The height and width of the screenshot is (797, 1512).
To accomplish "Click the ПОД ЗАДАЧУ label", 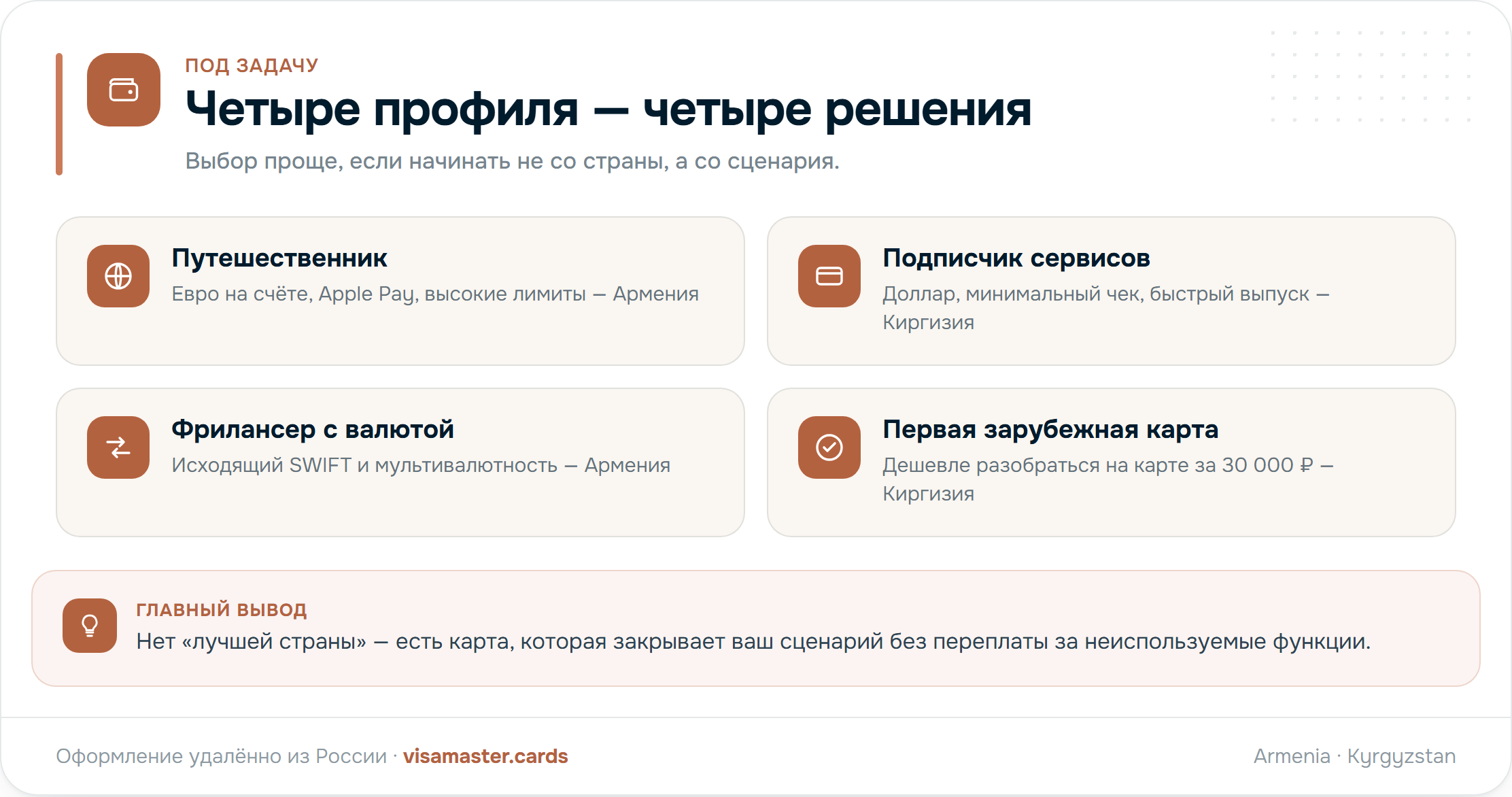I will tap(252, 65).
